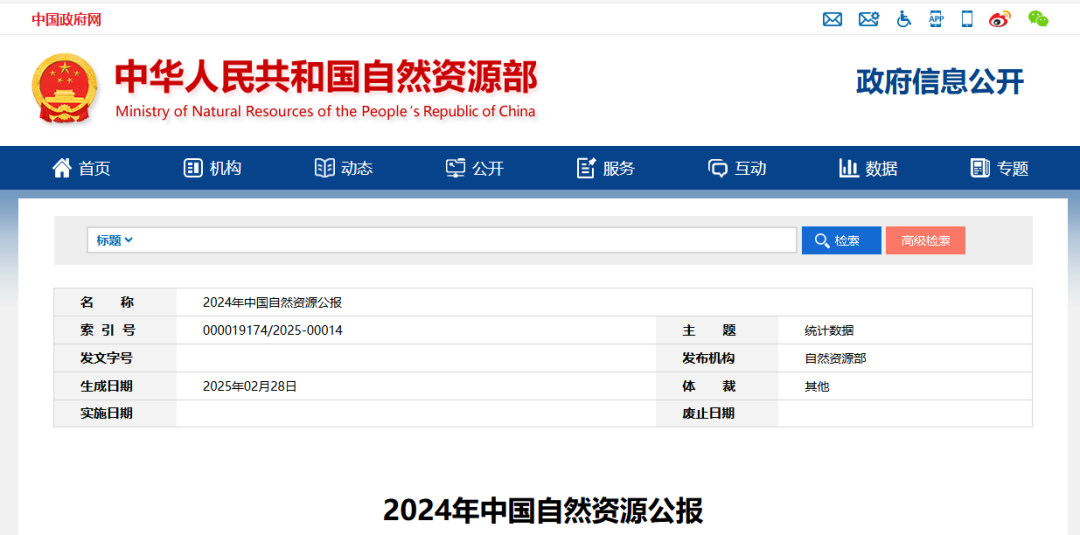Image resolution: width=1080 pixels, height=535 pixels.
Task: Select the 其他 genre value
Action: [817, 386]
